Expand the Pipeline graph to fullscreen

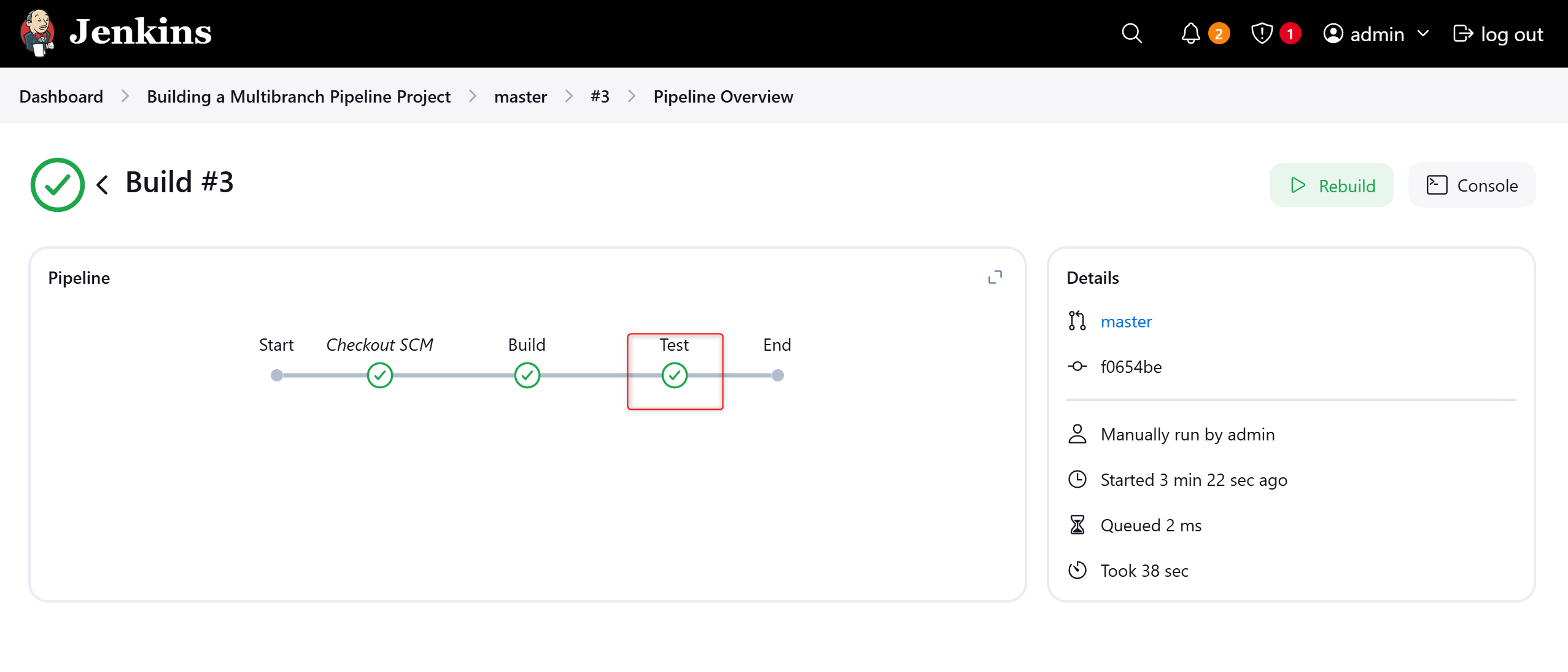pos(995,277)
